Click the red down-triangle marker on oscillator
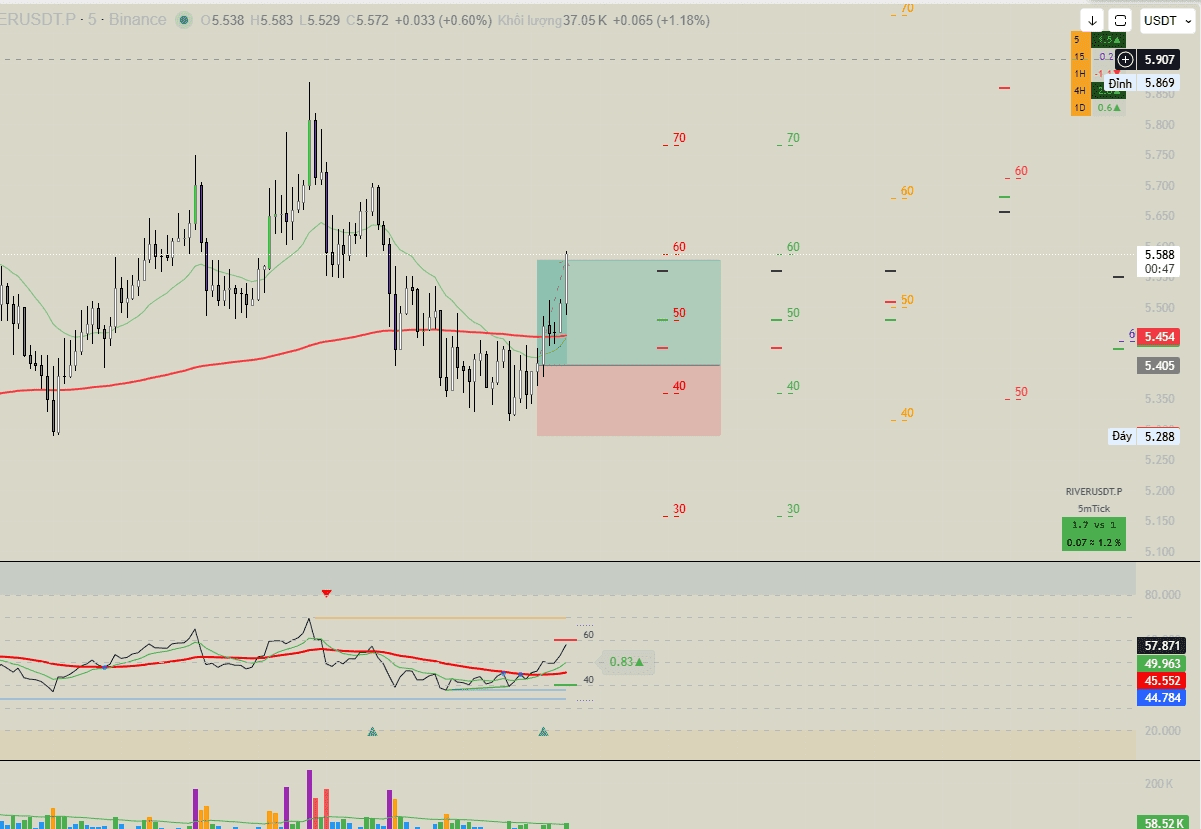 (326, 593)
